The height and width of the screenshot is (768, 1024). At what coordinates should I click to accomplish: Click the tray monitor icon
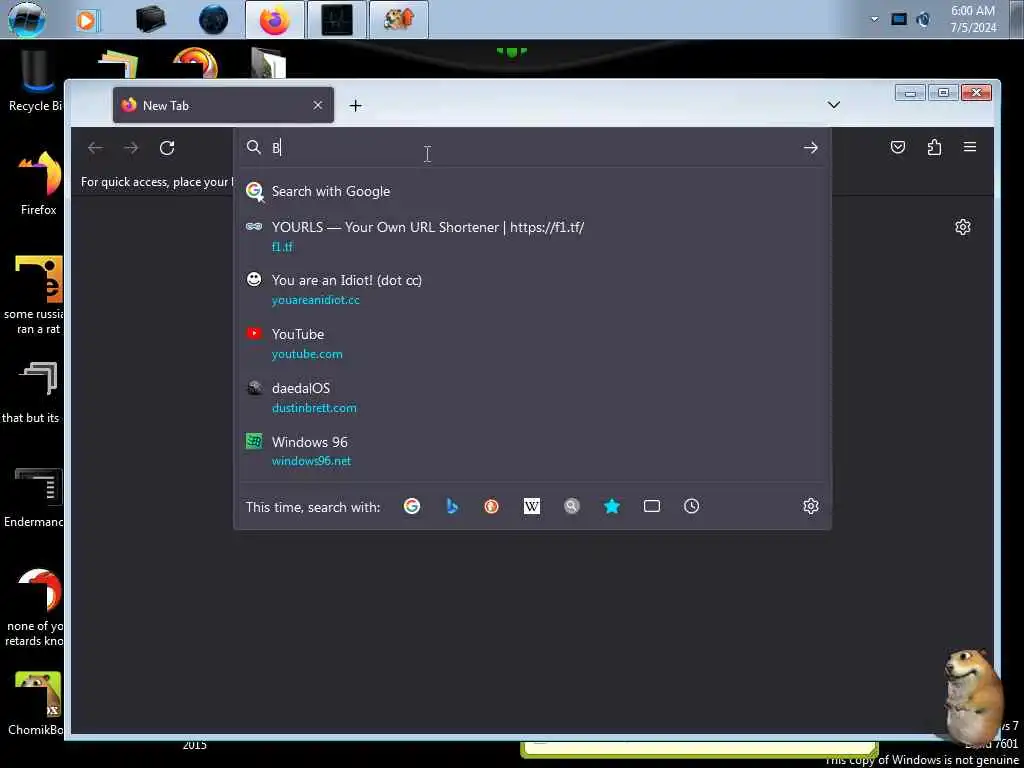coord(899,20)
